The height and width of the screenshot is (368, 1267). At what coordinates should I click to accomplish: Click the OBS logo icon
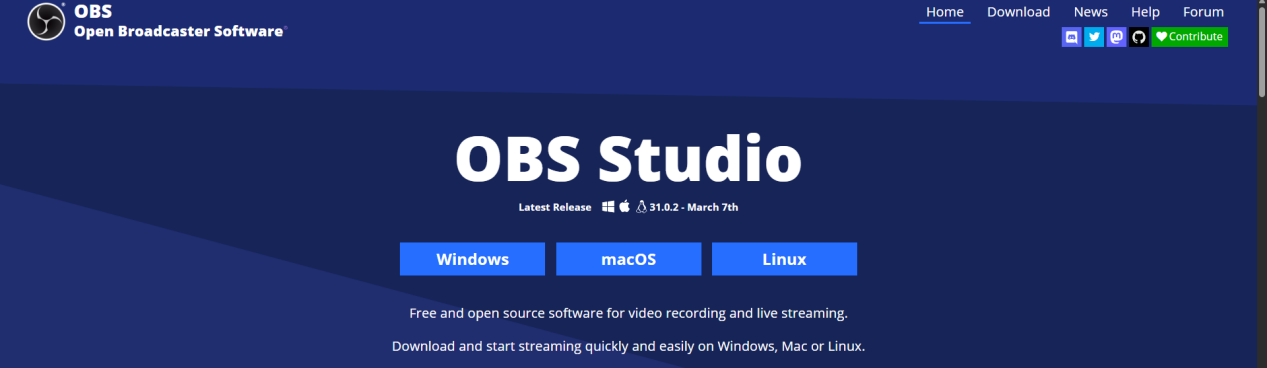(46, 21)
